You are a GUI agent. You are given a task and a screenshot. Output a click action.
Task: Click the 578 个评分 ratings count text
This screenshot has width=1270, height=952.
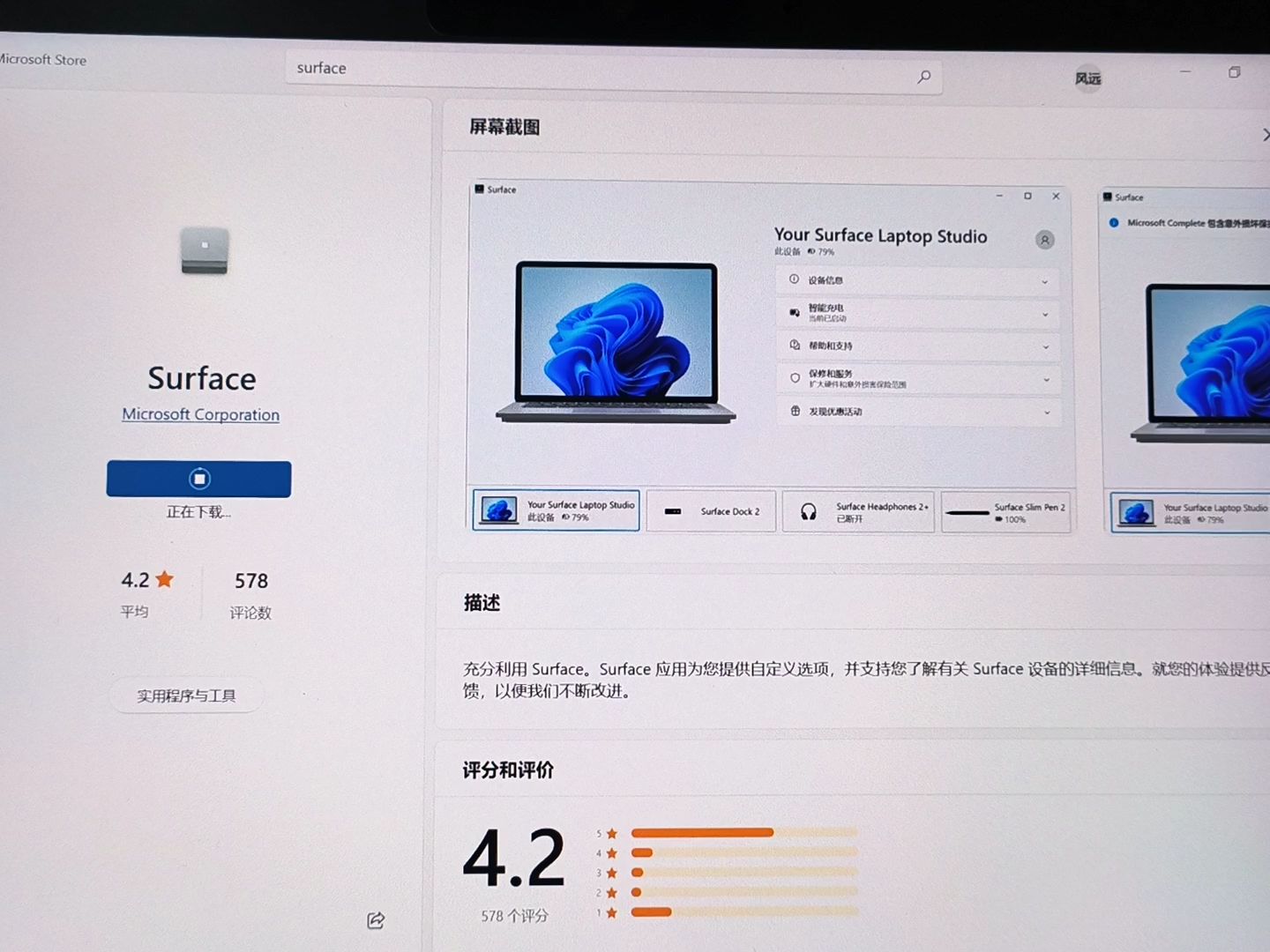[514, 916]
